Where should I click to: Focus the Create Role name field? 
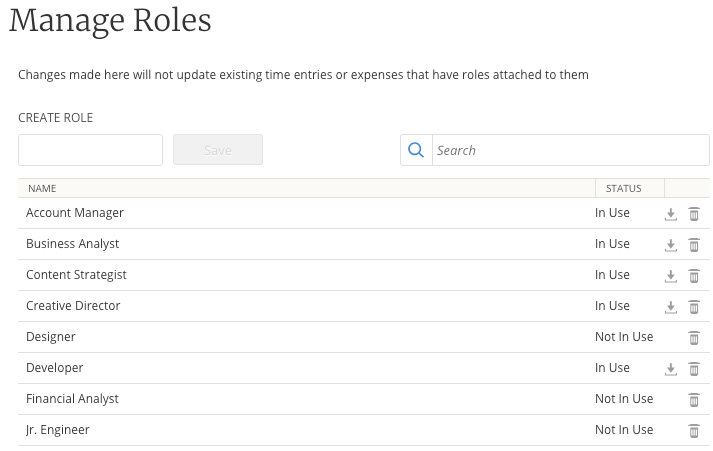click(90, 150)
